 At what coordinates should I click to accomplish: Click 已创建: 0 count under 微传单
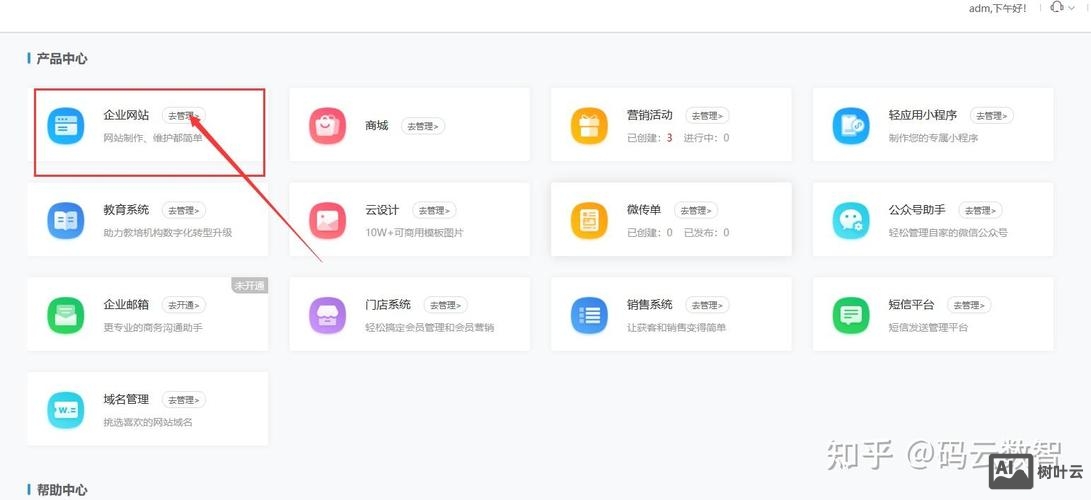(650, 232)
